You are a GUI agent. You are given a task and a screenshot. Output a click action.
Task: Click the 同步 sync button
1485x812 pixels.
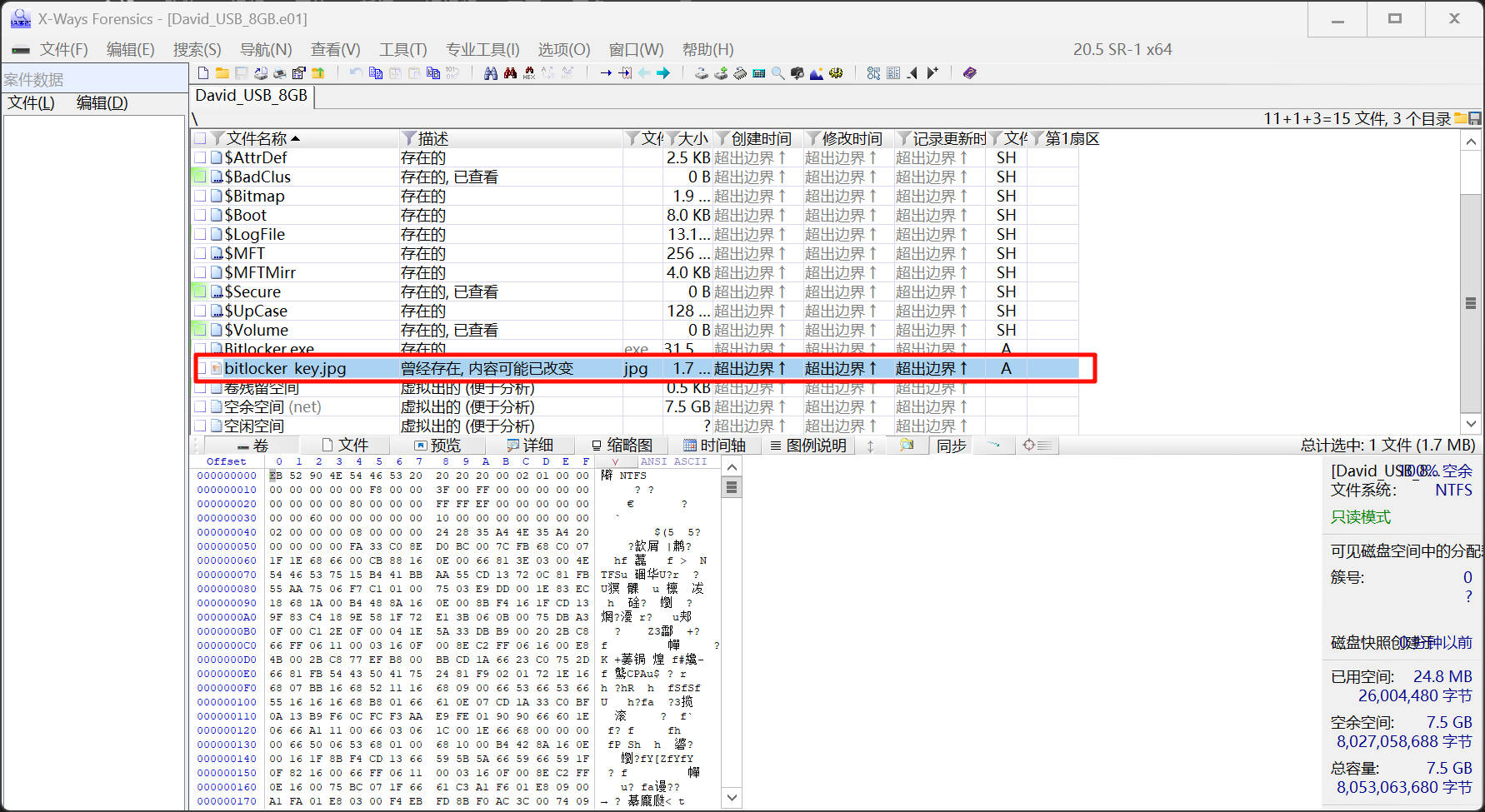951,446
